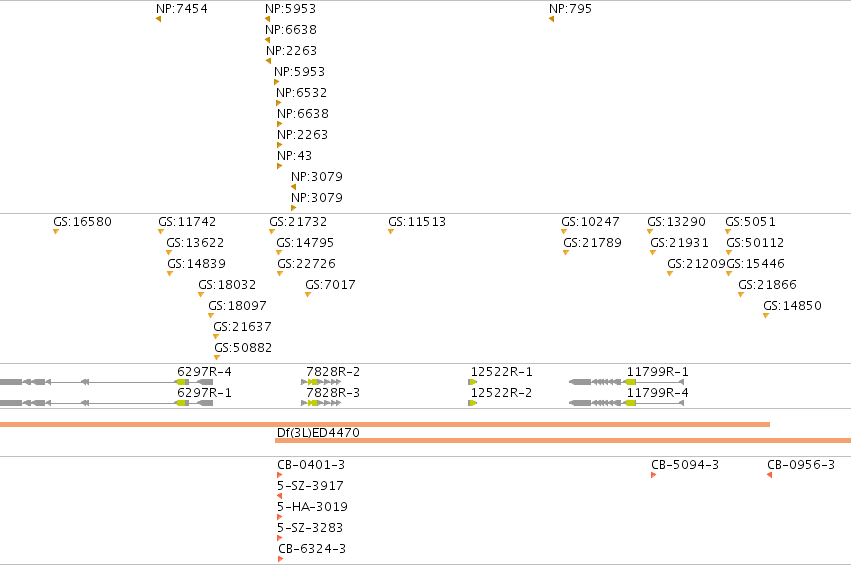Pick the NP:43 insertion triangle
Viewport: 851px width, 565px height.
[280, 166]
